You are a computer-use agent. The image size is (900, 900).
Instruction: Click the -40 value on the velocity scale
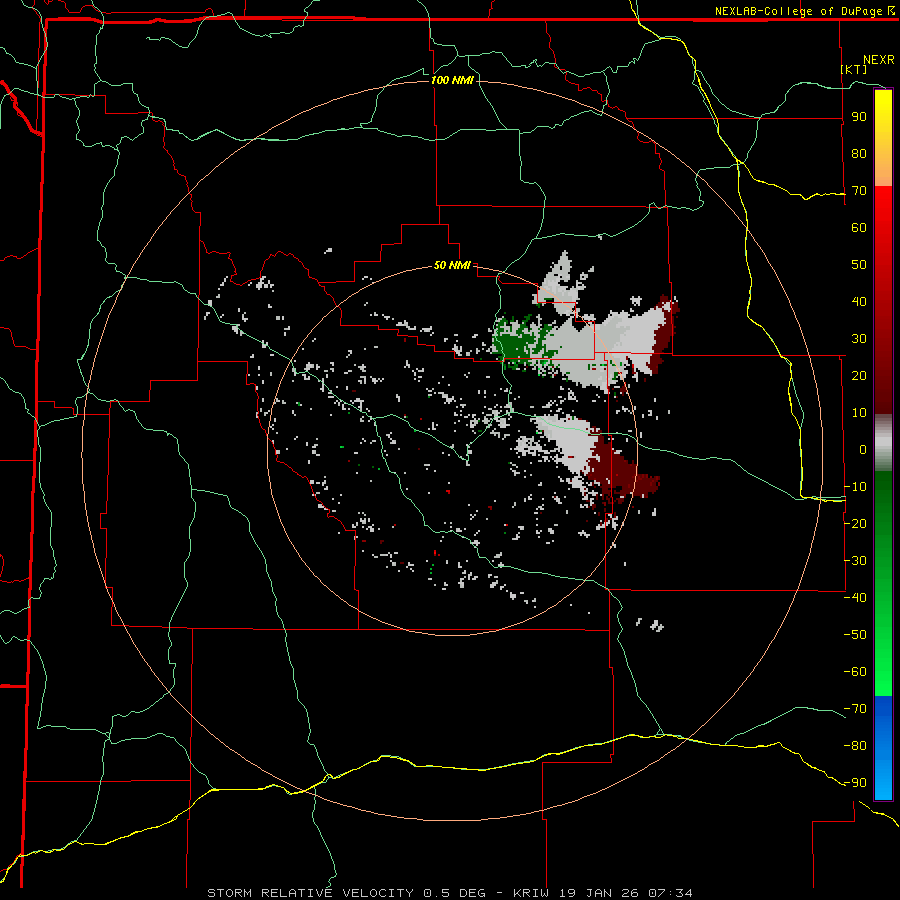855,598
